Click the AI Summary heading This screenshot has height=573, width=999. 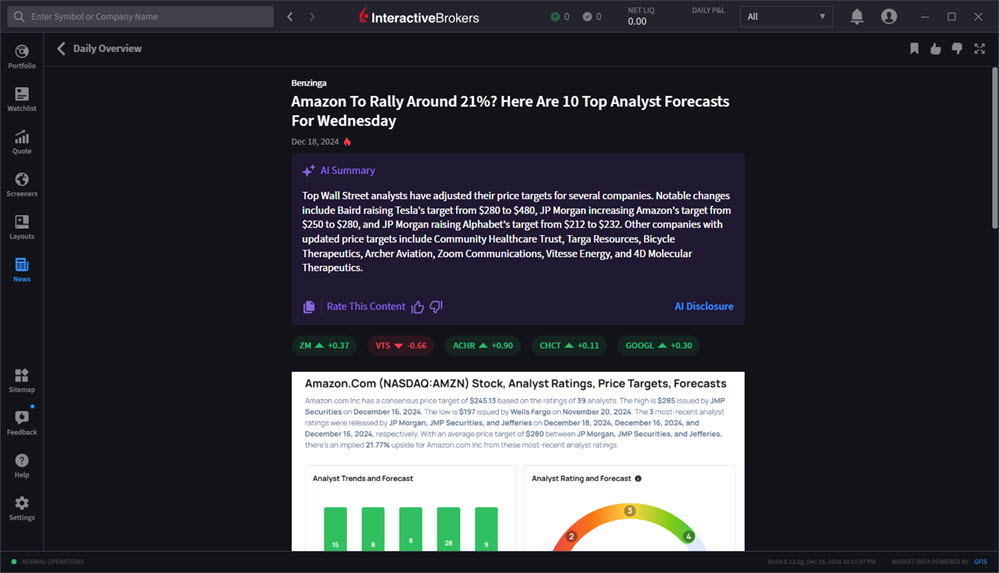pyautogui.click(x=347, y=170)
